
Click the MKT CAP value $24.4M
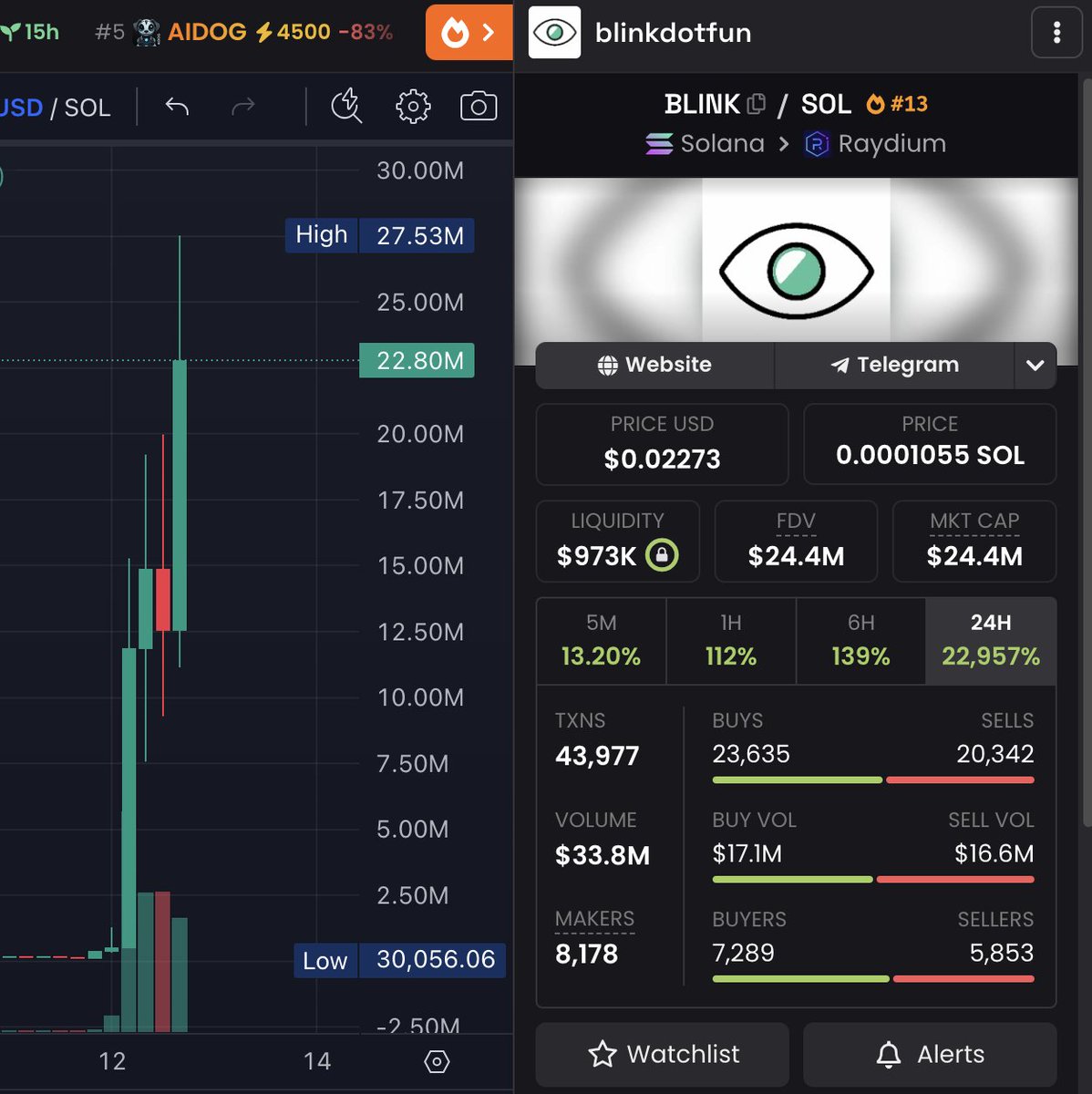pos(974,556)
